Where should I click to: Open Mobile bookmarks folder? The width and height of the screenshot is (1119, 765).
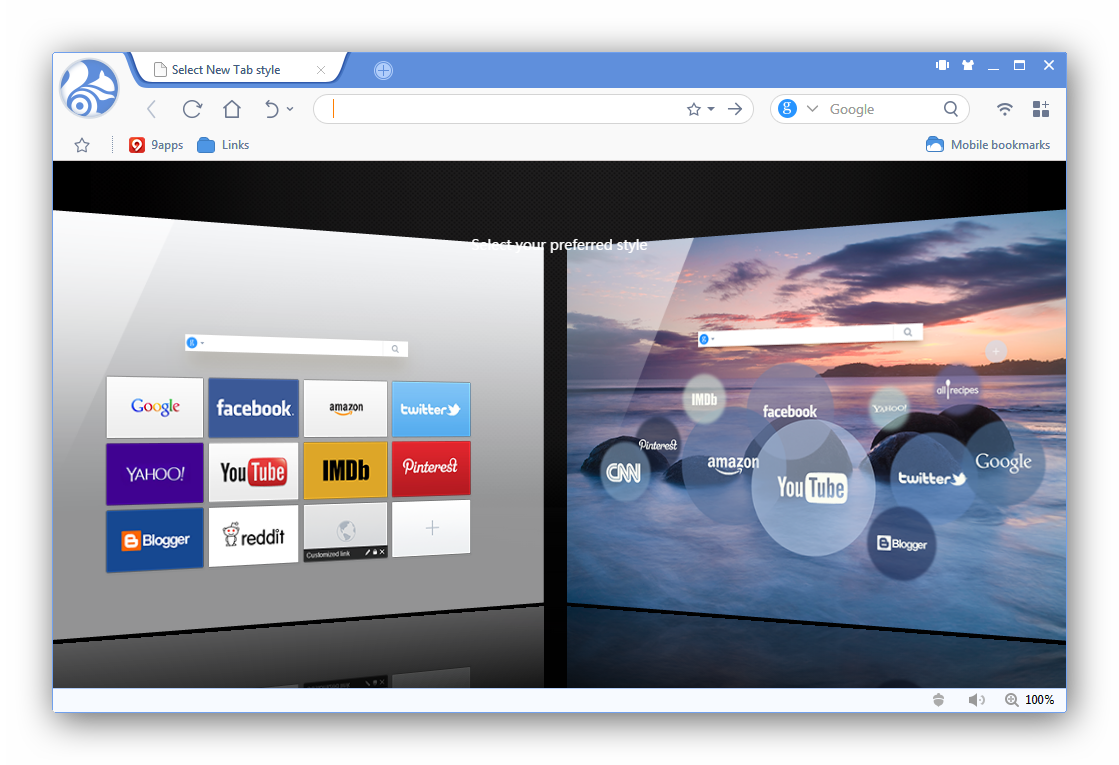pos(988,145)
